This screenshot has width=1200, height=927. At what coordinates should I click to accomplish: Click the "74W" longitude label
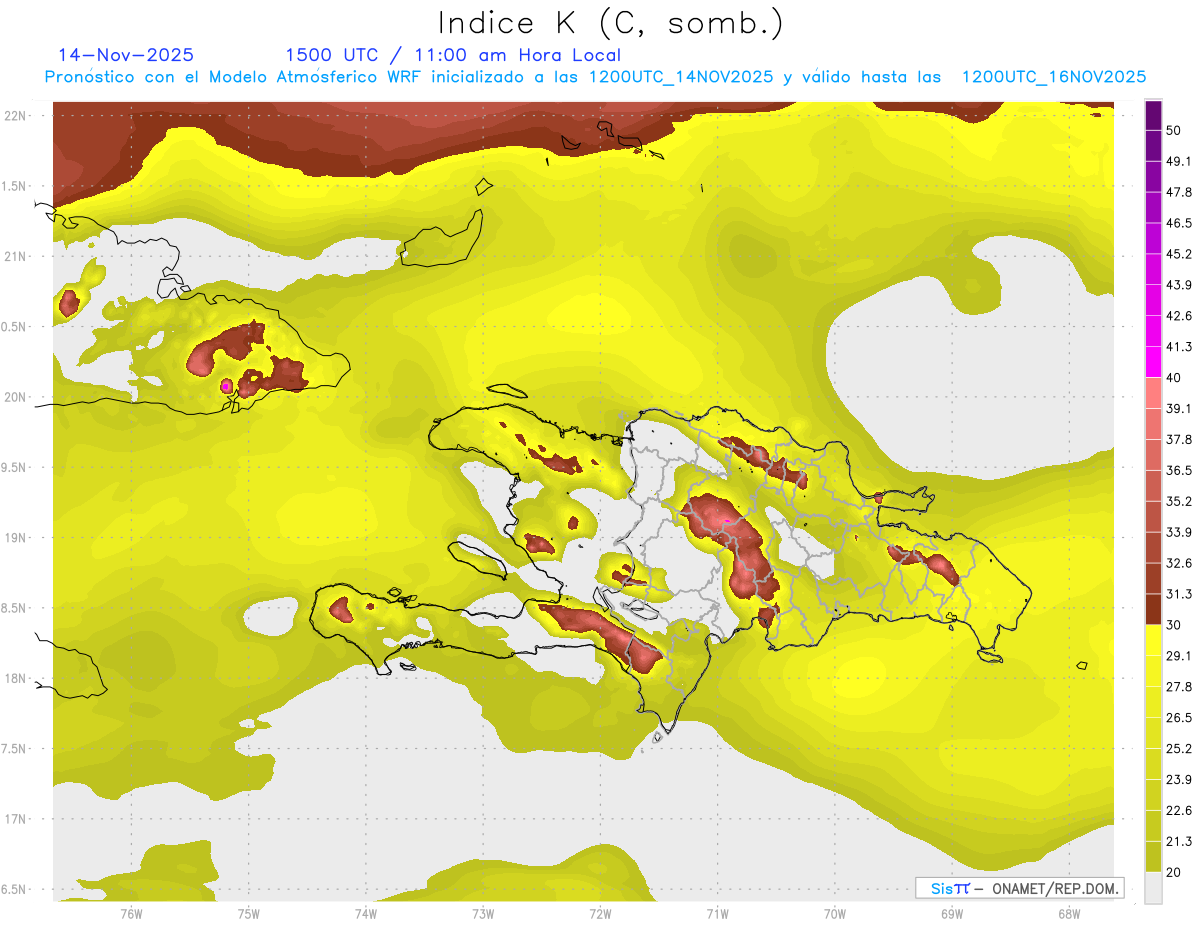pos(366,914)
